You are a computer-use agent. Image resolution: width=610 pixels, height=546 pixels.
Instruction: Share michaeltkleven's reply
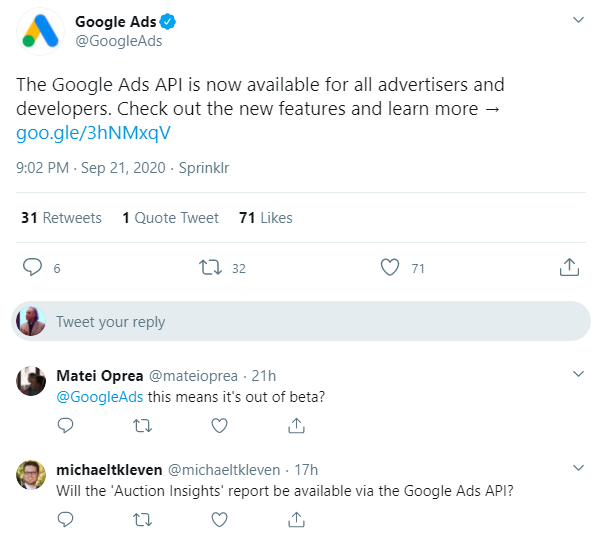(x=296, y=519)
